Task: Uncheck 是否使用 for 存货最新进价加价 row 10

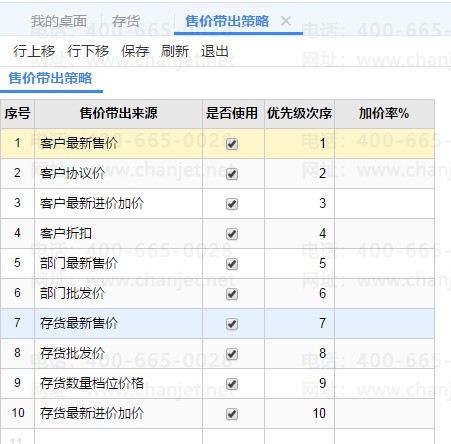Action: pos(232,414)
